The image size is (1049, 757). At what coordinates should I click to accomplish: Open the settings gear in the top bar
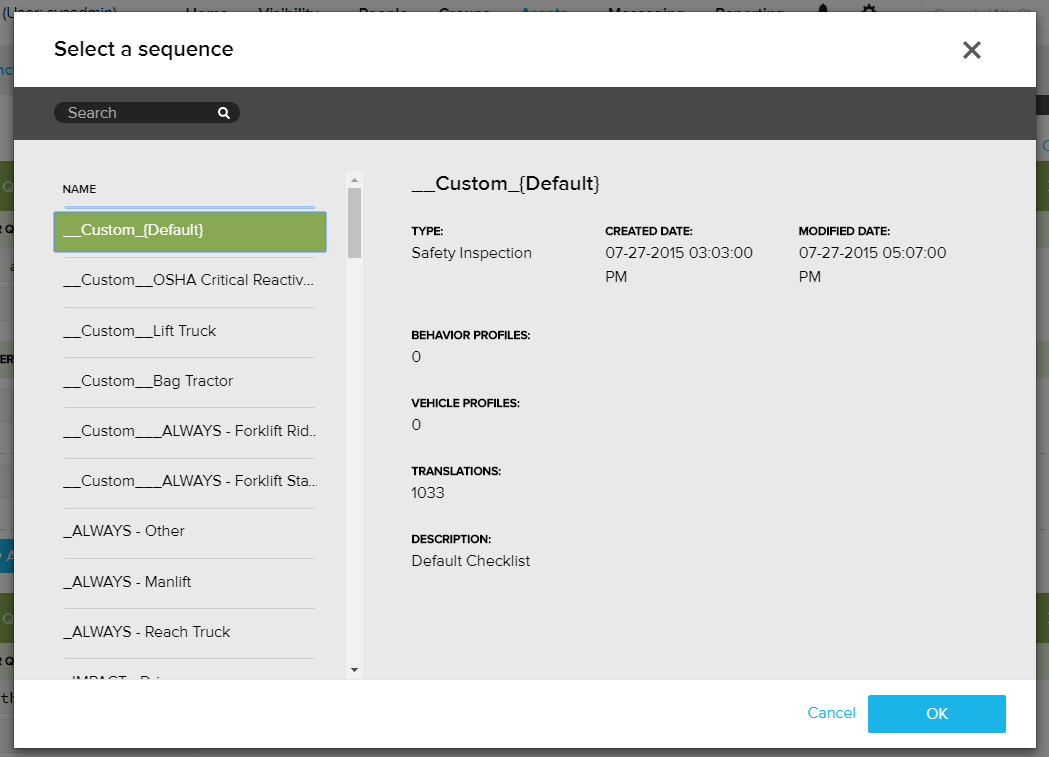[868, 8]
